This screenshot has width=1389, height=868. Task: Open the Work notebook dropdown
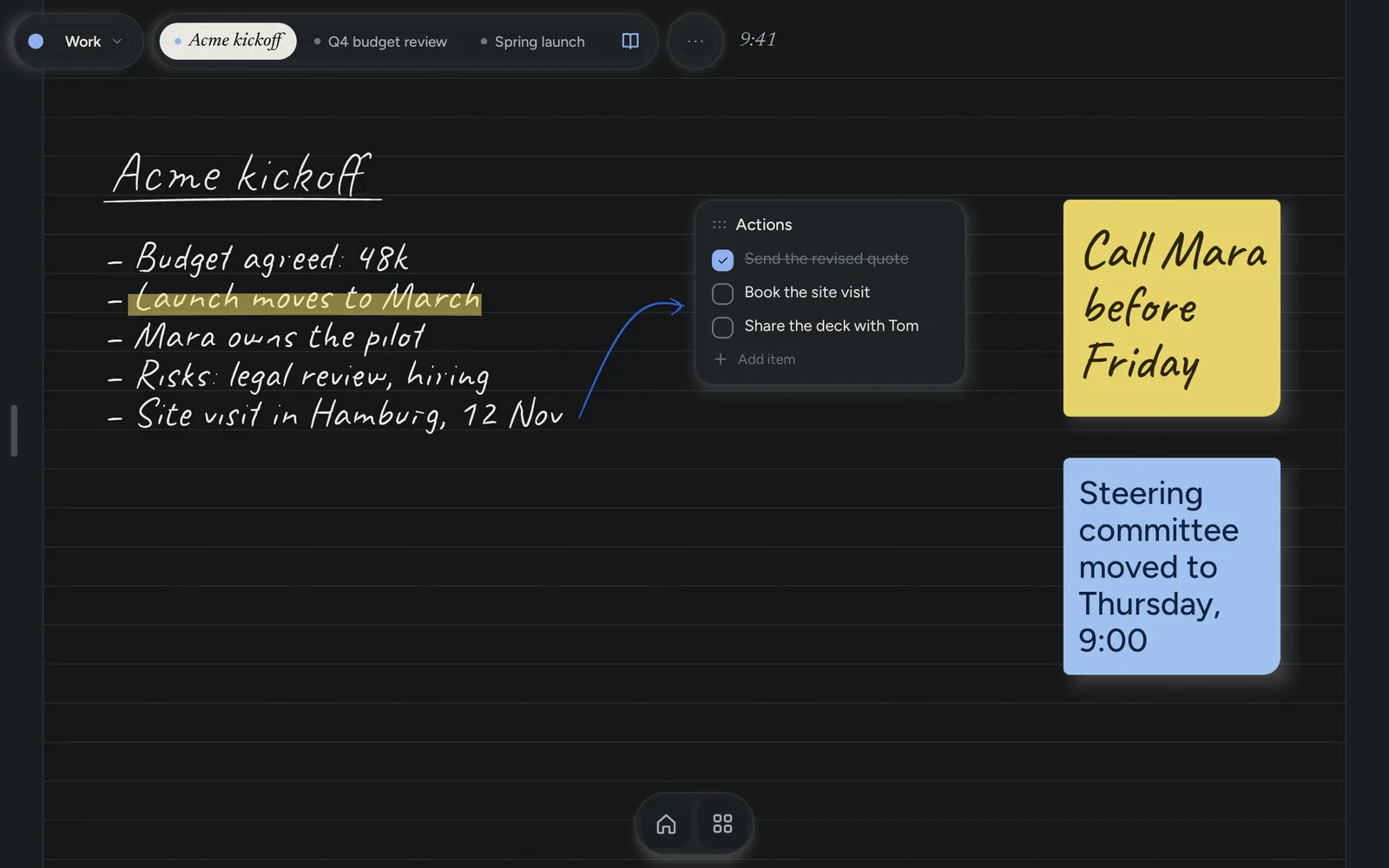pos(78,41)
